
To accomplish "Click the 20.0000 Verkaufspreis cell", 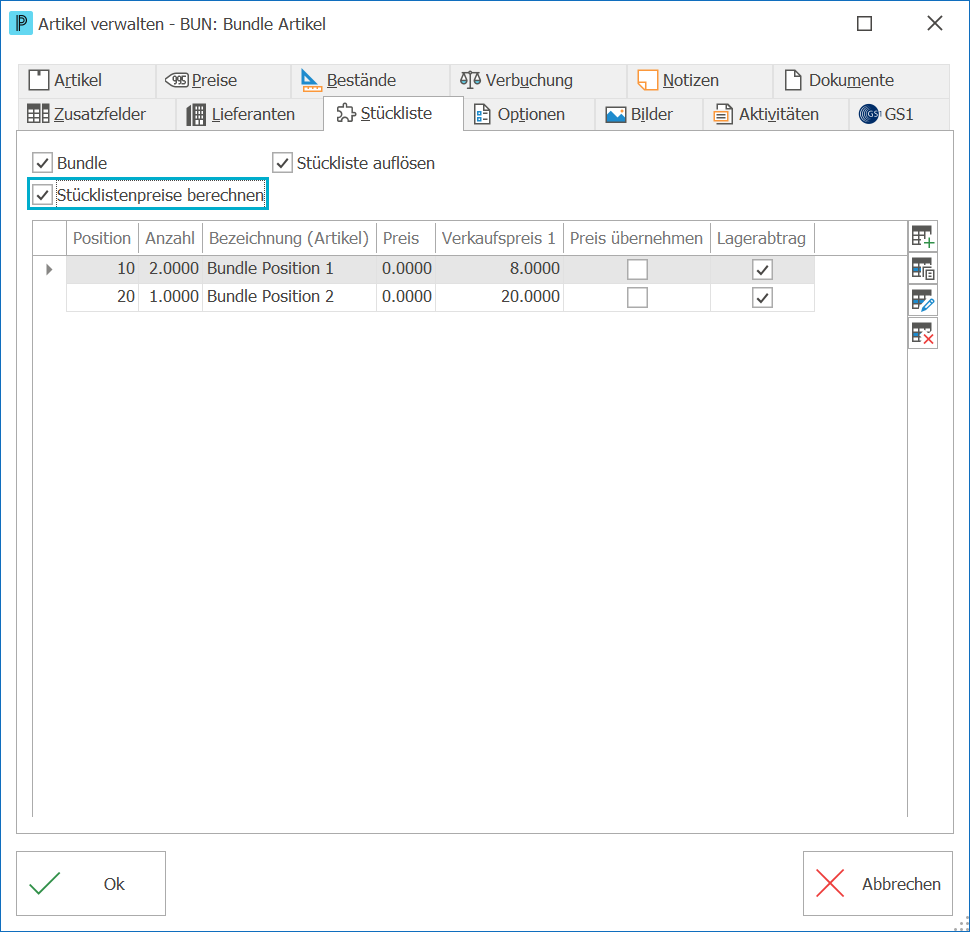I will click(499, 297).
